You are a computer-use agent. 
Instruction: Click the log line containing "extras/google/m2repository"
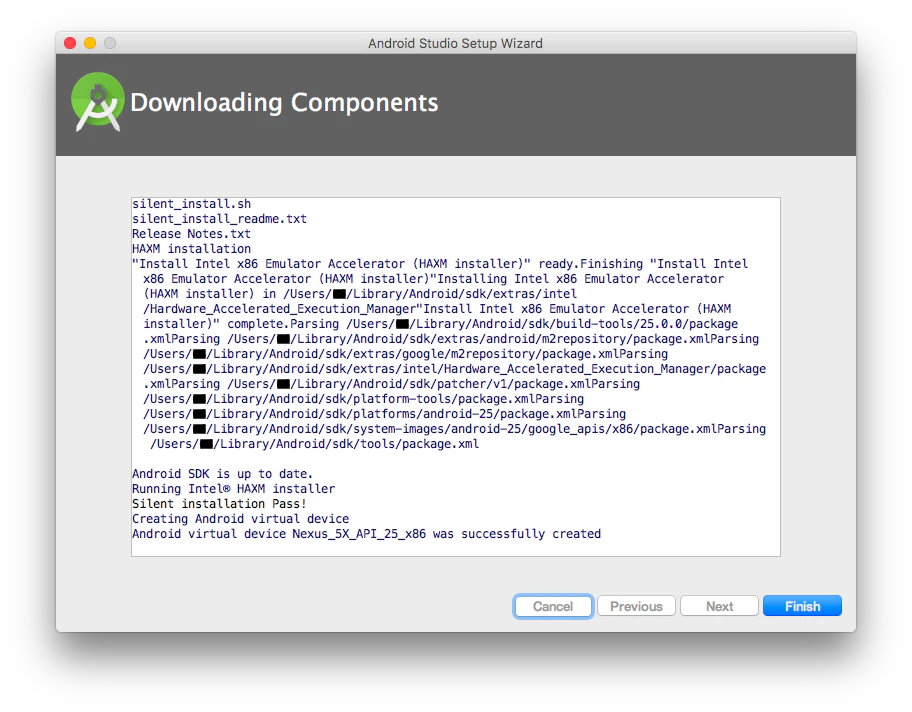(405, 354)
